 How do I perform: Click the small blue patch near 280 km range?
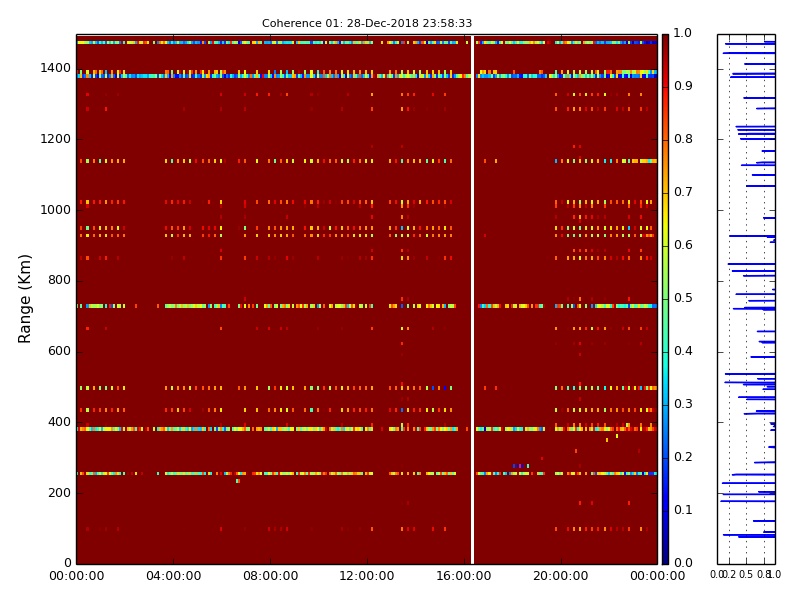coord(520,466)
